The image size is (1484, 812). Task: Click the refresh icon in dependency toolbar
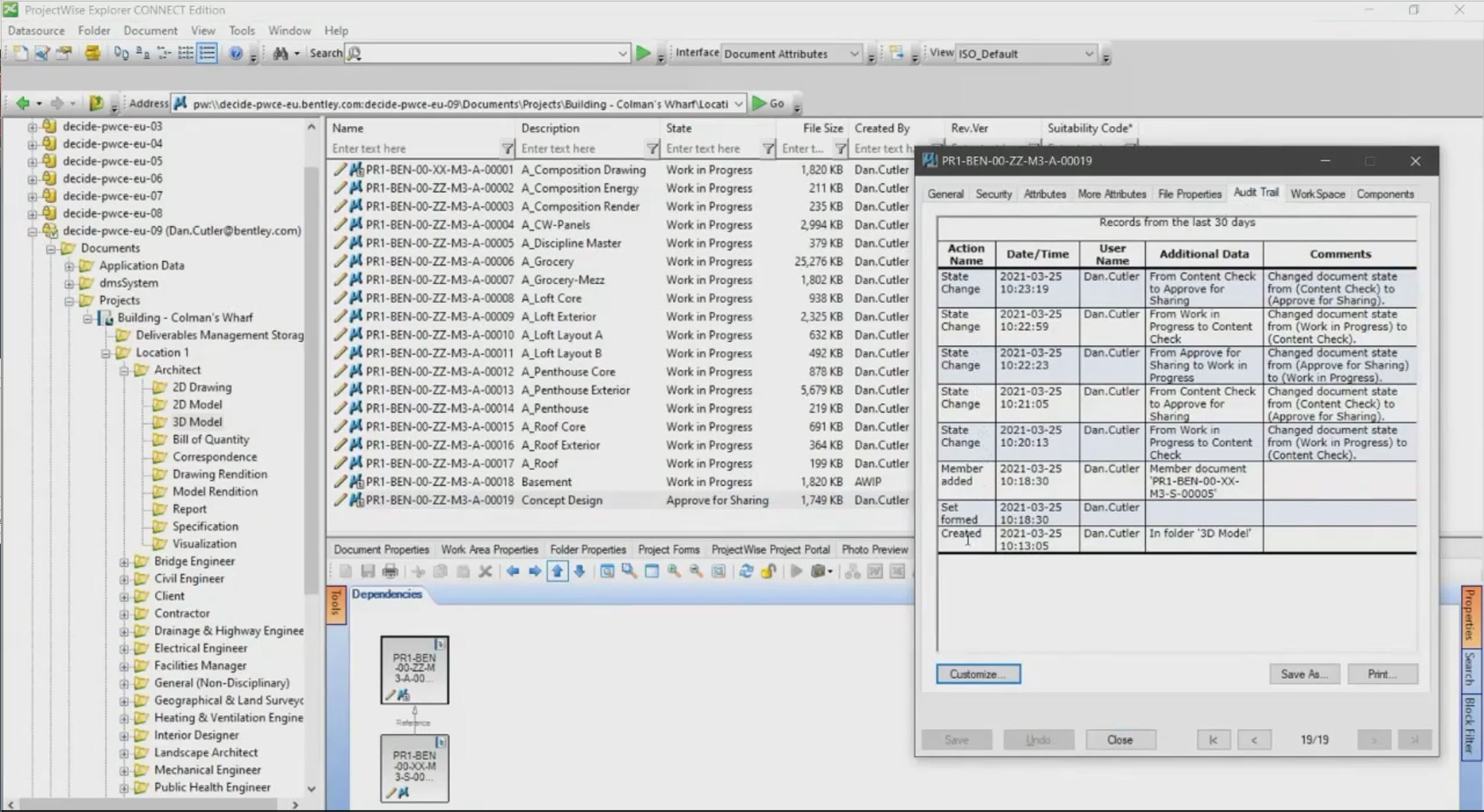pyautogui.click(x=746, y=572)
